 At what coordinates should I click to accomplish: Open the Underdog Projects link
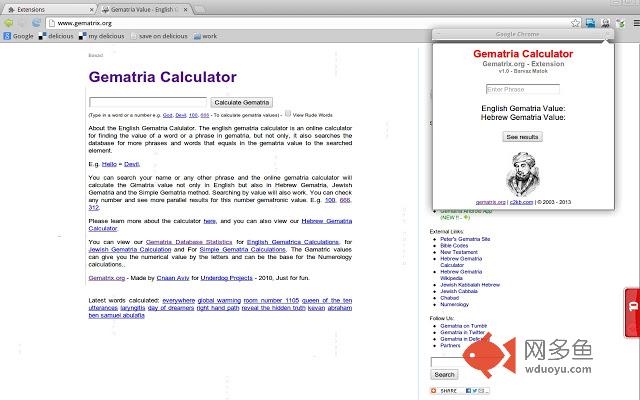pos(227,278)
